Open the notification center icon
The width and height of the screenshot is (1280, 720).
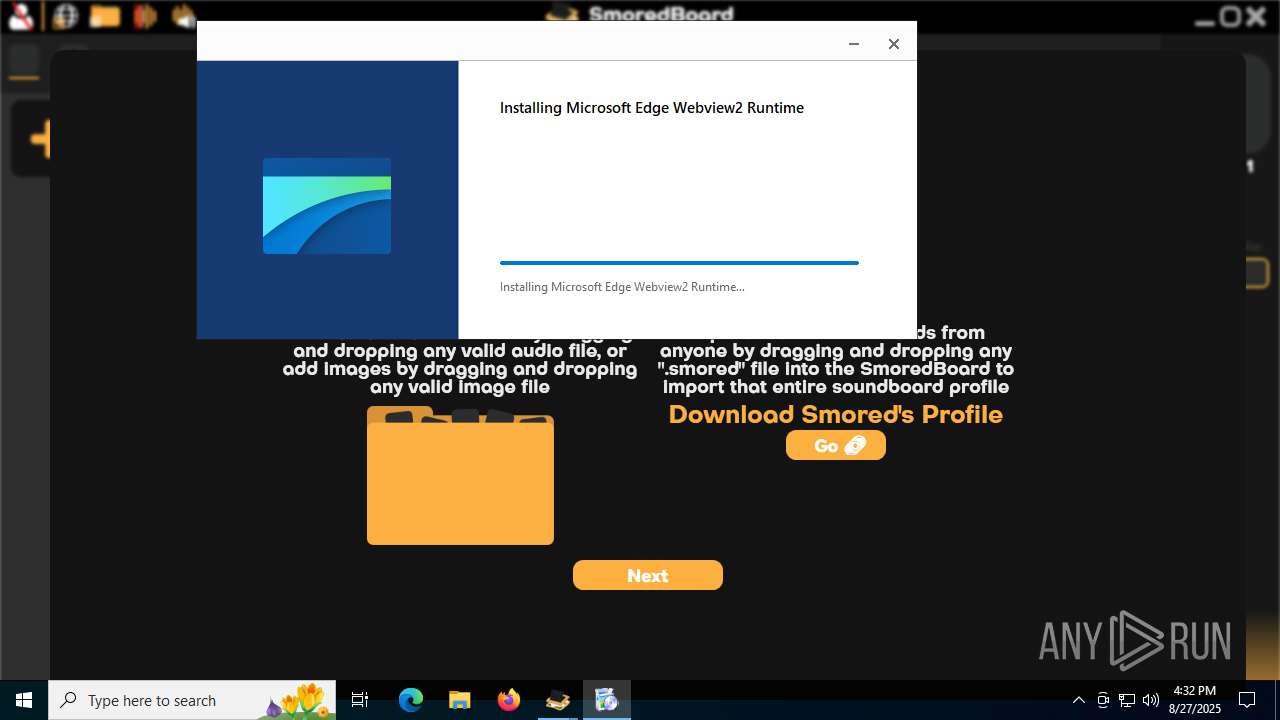point(1247,700)
